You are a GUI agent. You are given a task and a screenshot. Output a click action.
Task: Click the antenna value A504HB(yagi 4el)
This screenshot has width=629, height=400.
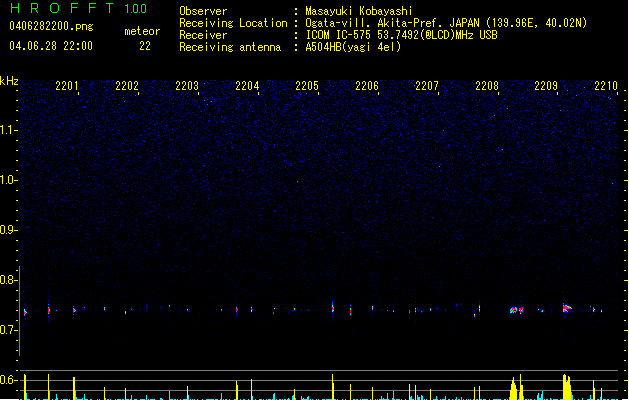click(x=353, y=47)
